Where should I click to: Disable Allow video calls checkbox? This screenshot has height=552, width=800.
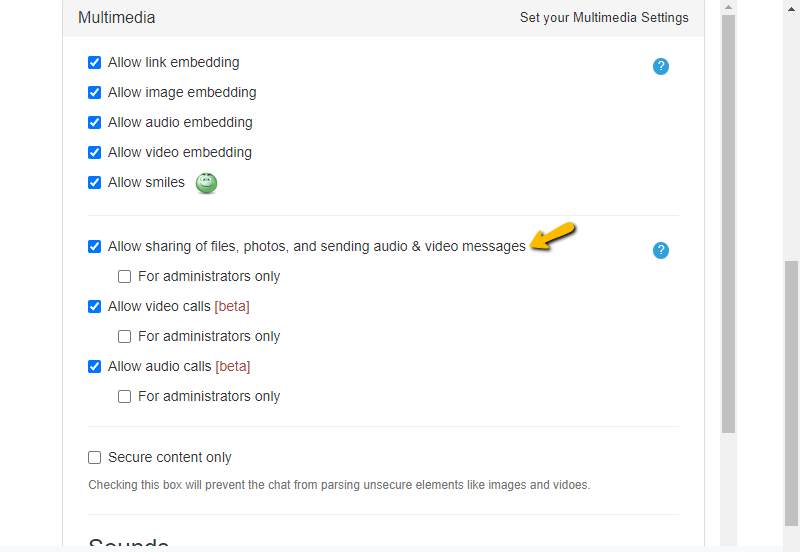click(x=95, y=306)
